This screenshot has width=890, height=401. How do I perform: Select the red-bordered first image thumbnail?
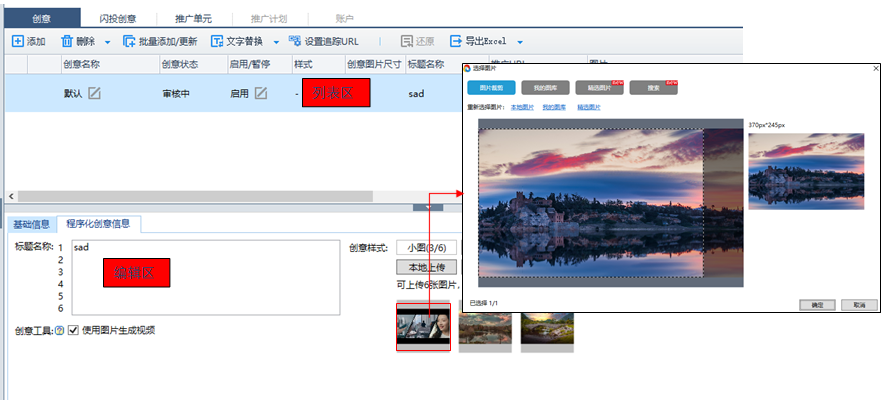424,326
